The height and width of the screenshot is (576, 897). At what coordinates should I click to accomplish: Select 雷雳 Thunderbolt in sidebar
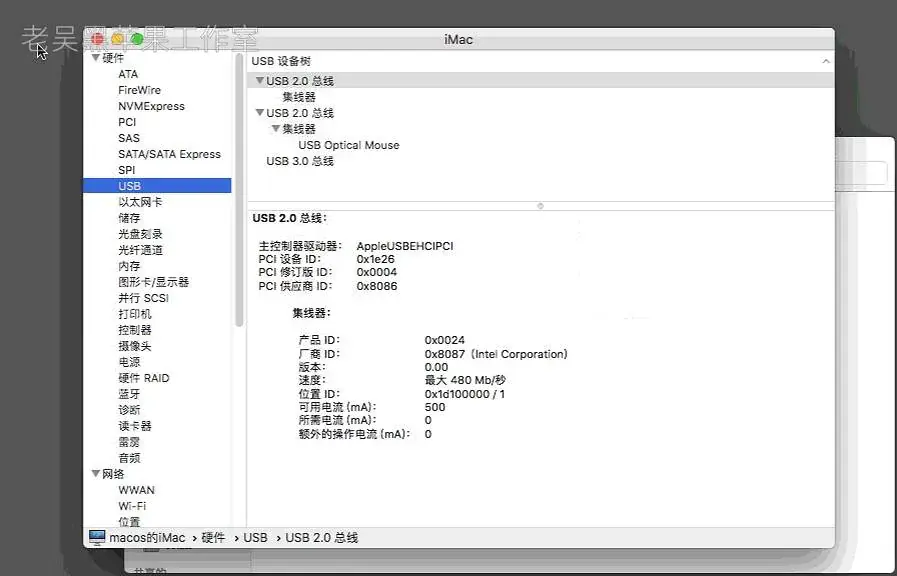(129, 442)
